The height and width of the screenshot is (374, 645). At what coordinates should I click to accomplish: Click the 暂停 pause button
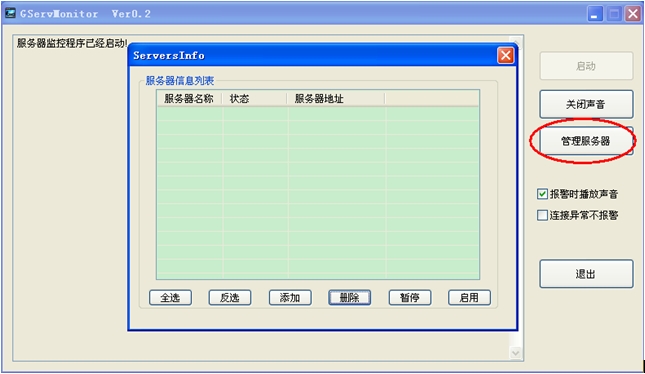[410, 297]
